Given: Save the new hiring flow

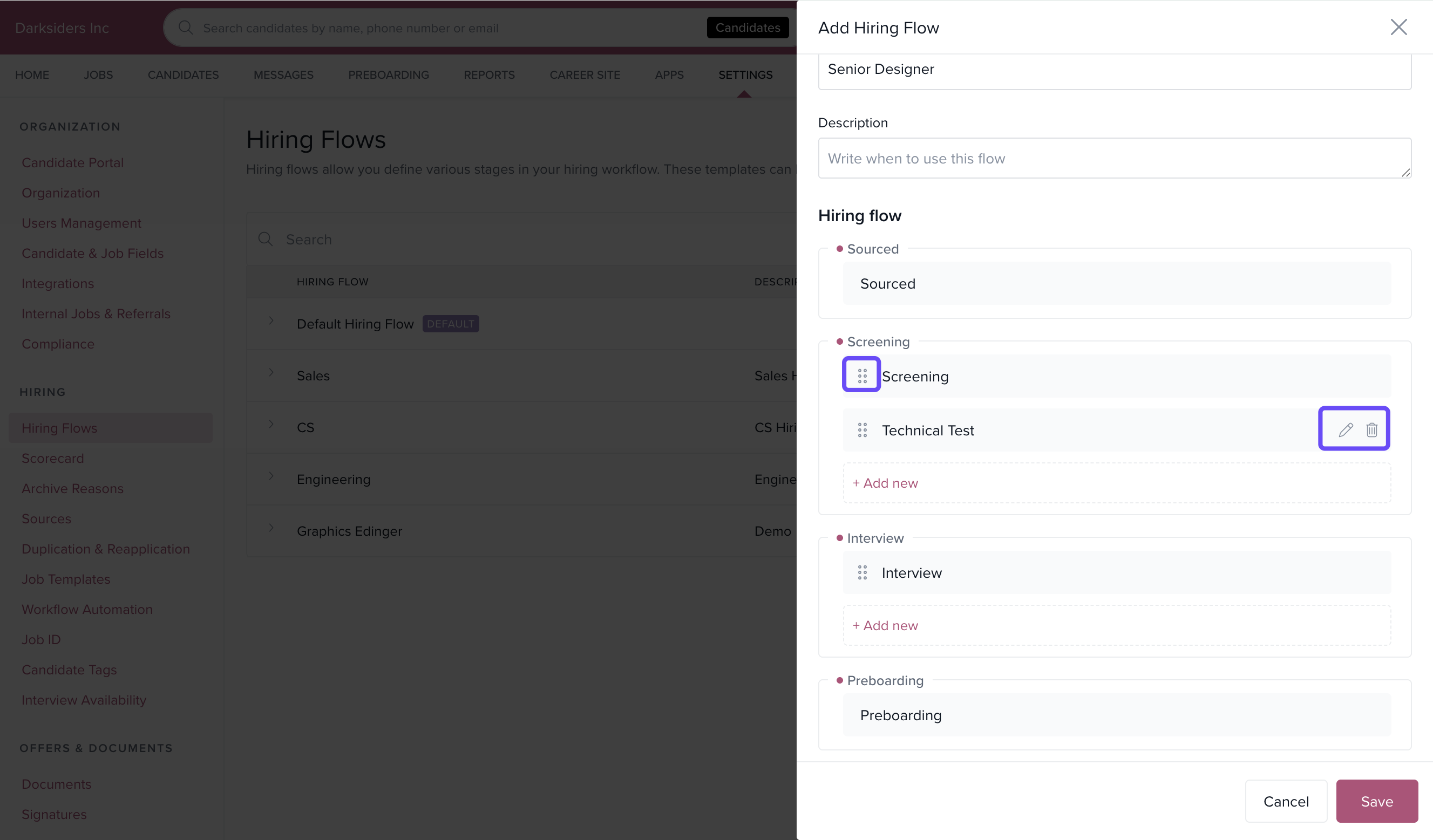Looking at the screenshot, I should [1376, 801].
